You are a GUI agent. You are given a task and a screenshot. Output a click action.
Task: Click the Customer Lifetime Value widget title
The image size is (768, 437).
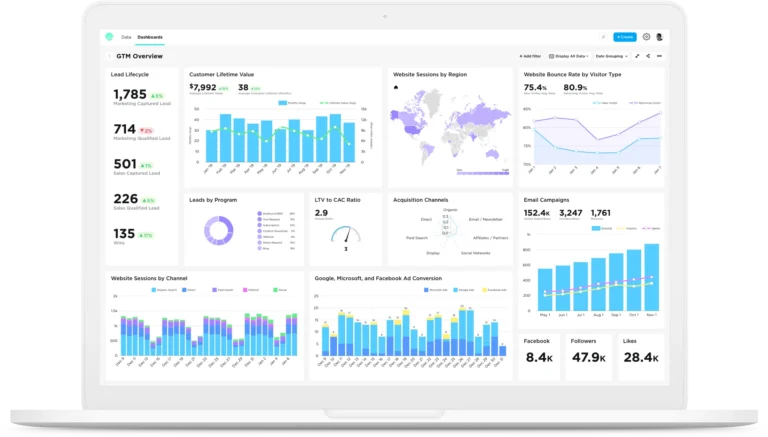(x=221, y=74)
